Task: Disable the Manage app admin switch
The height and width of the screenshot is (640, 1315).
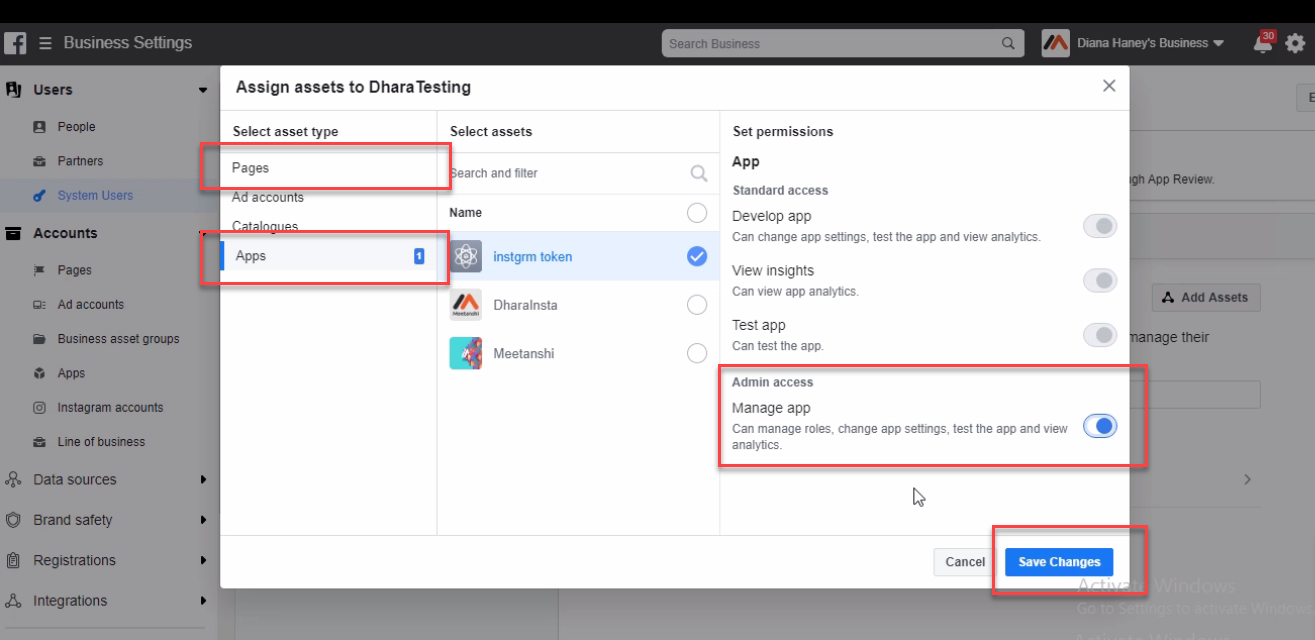Action: pyautogui.click(x=1100, y=426)
